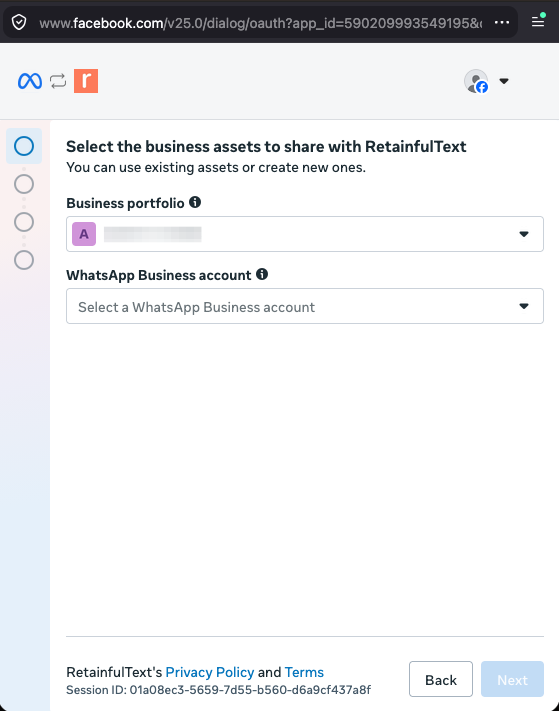The image size is (559, 711).
Task: Open RetainfulText's Privacy Policy link
Action: pyautogui.click(x=209, y=672)
